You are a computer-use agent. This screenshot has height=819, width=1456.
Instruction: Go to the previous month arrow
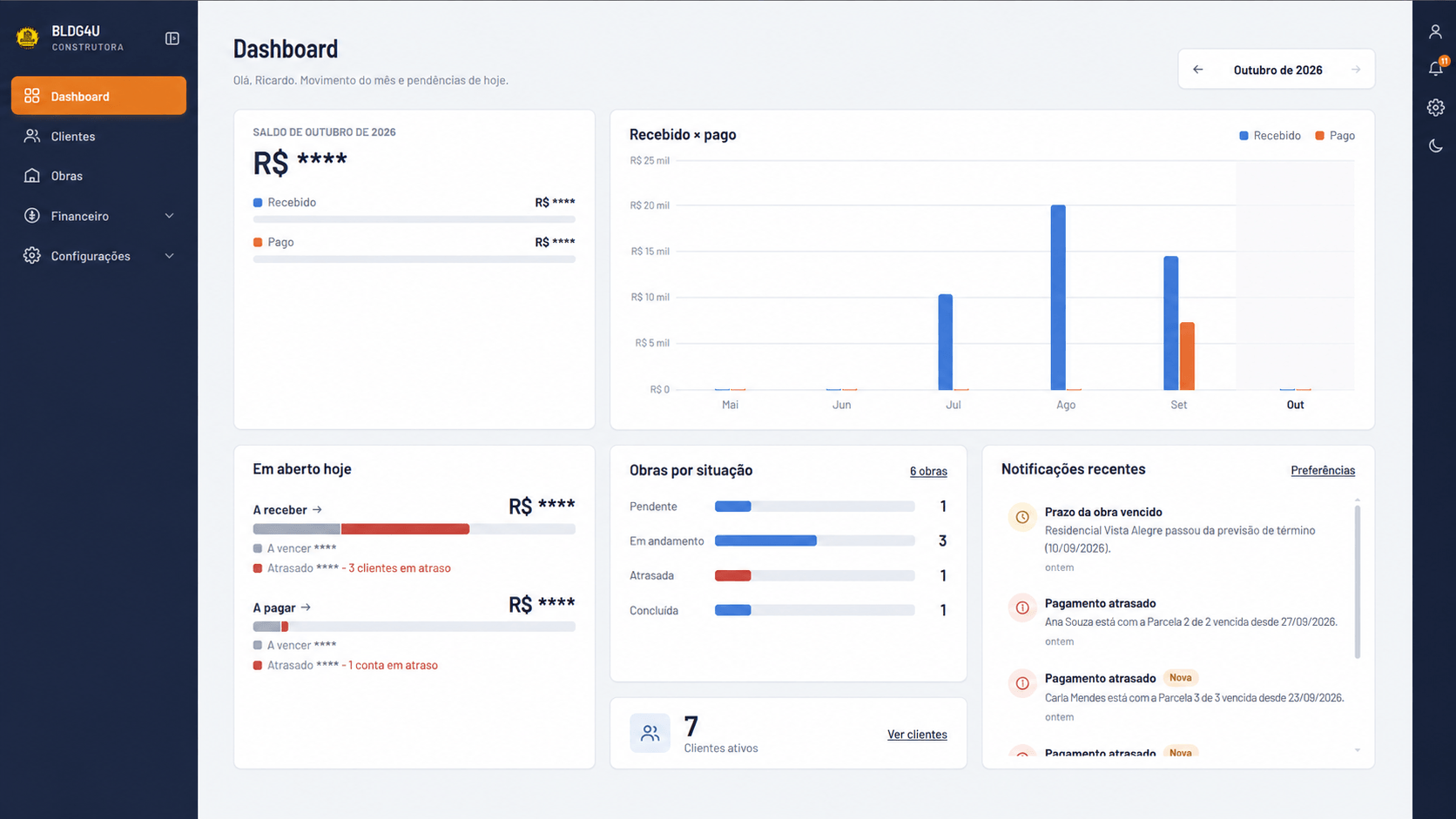click(1198, 70)
